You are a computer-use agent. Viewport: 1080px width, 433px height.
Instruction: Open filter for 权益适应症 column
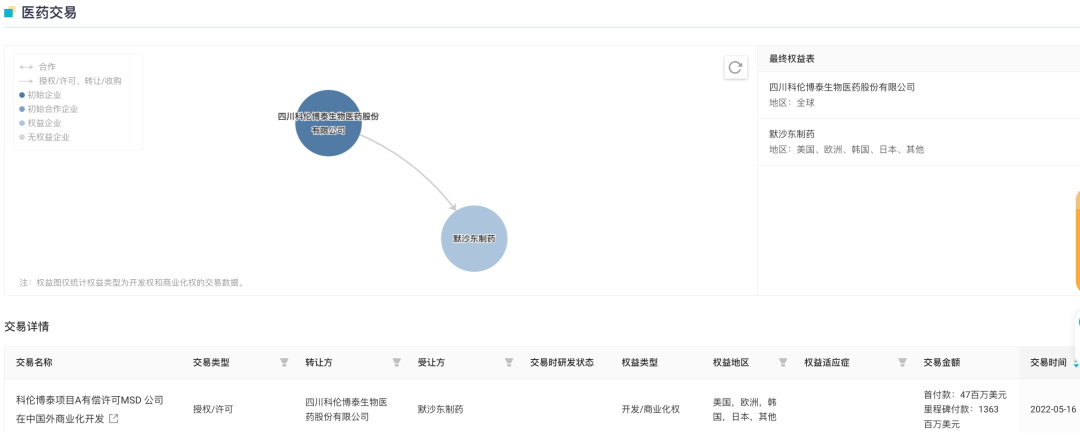902,362
